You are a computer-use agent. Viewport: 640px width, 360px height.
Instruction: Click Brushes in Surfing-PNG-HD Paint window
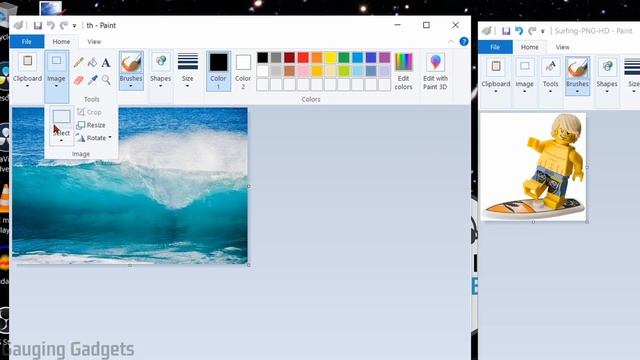coord(577,76)
